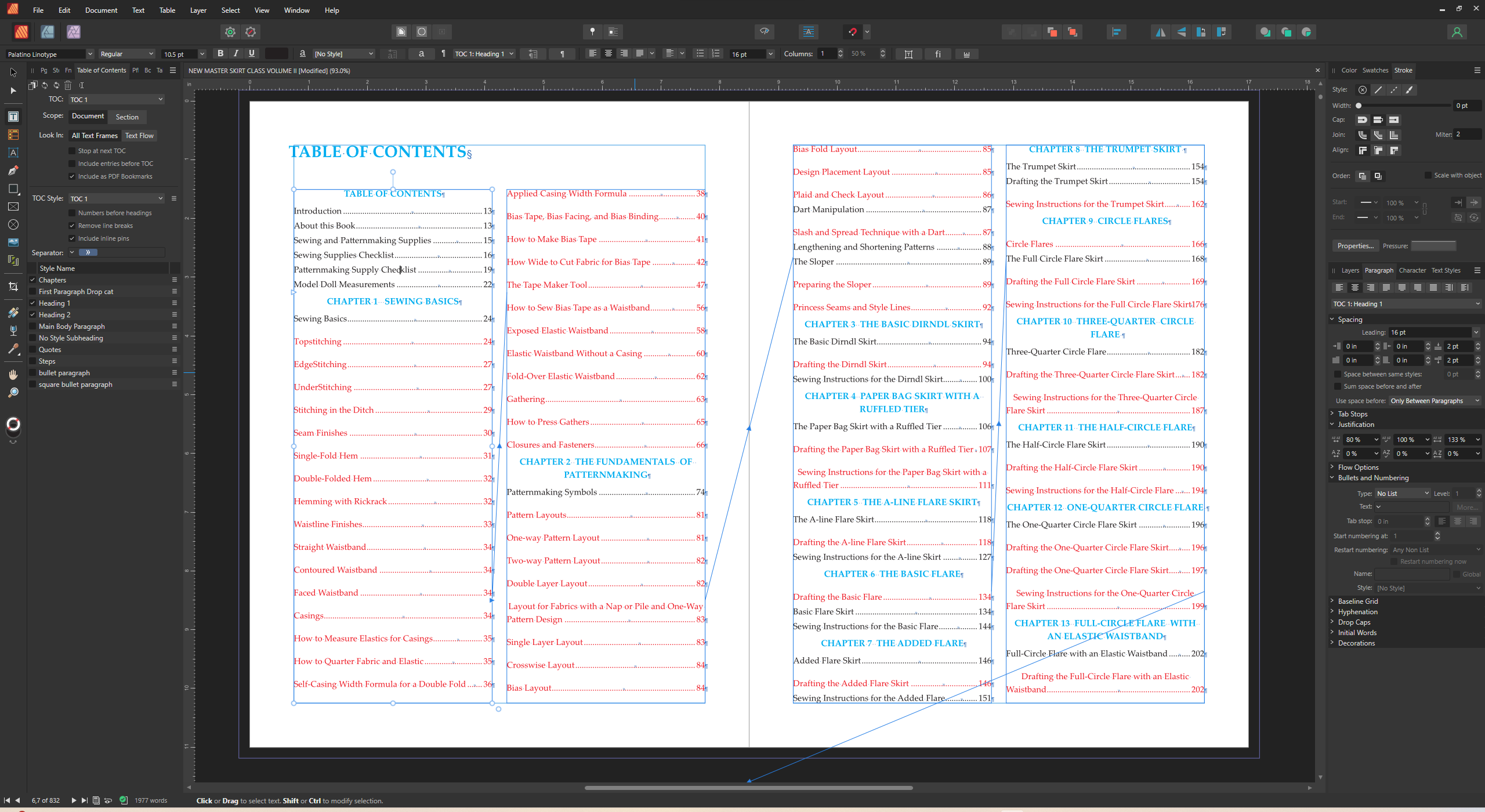1485x812 pixels.
Task: Select the Crop tool
Action: pyautogui.click(x=13, y=287)
